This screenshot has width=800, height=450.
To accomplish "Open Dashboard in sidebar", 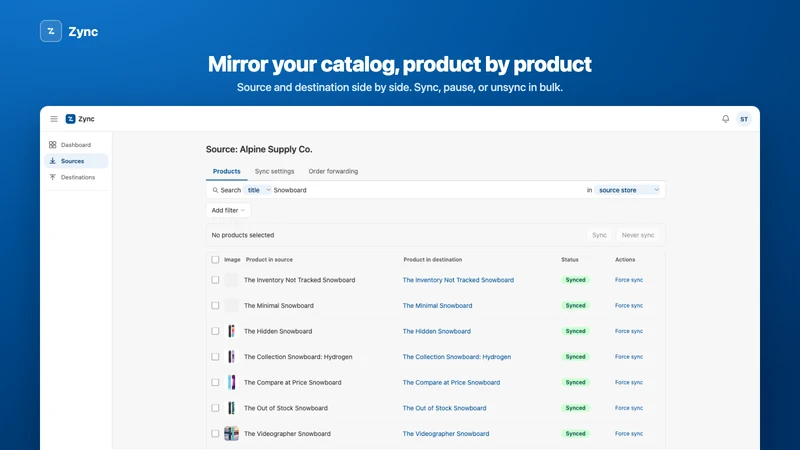I will 76,145.
